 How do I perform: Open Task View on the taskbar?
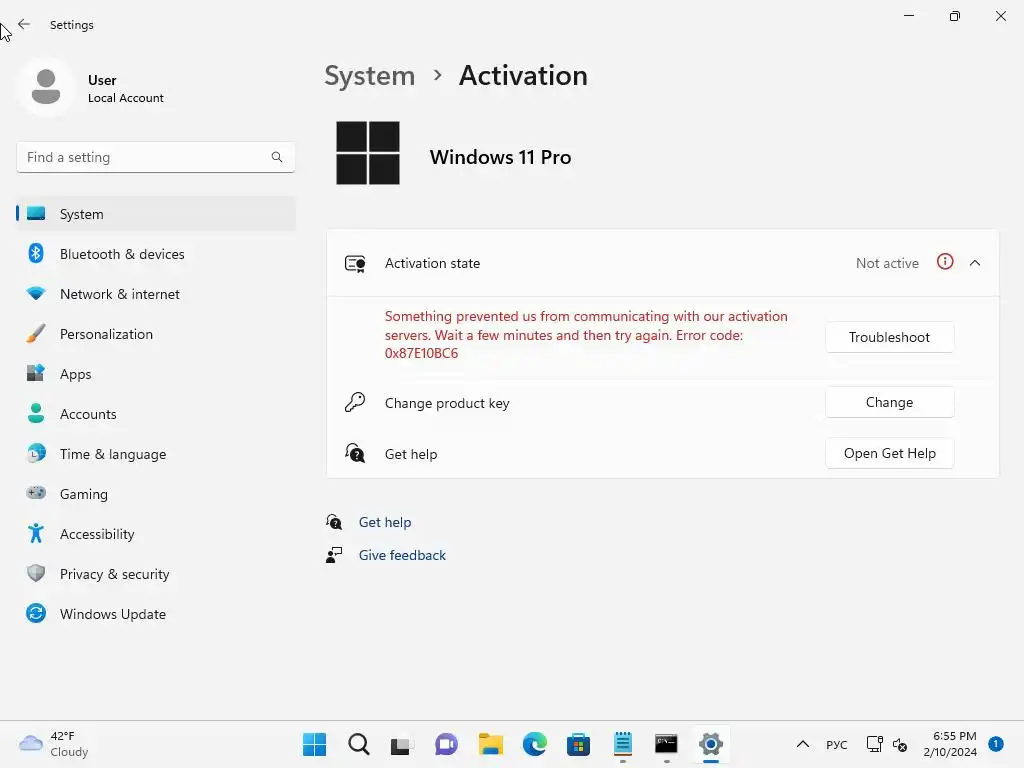pos(402,744)
